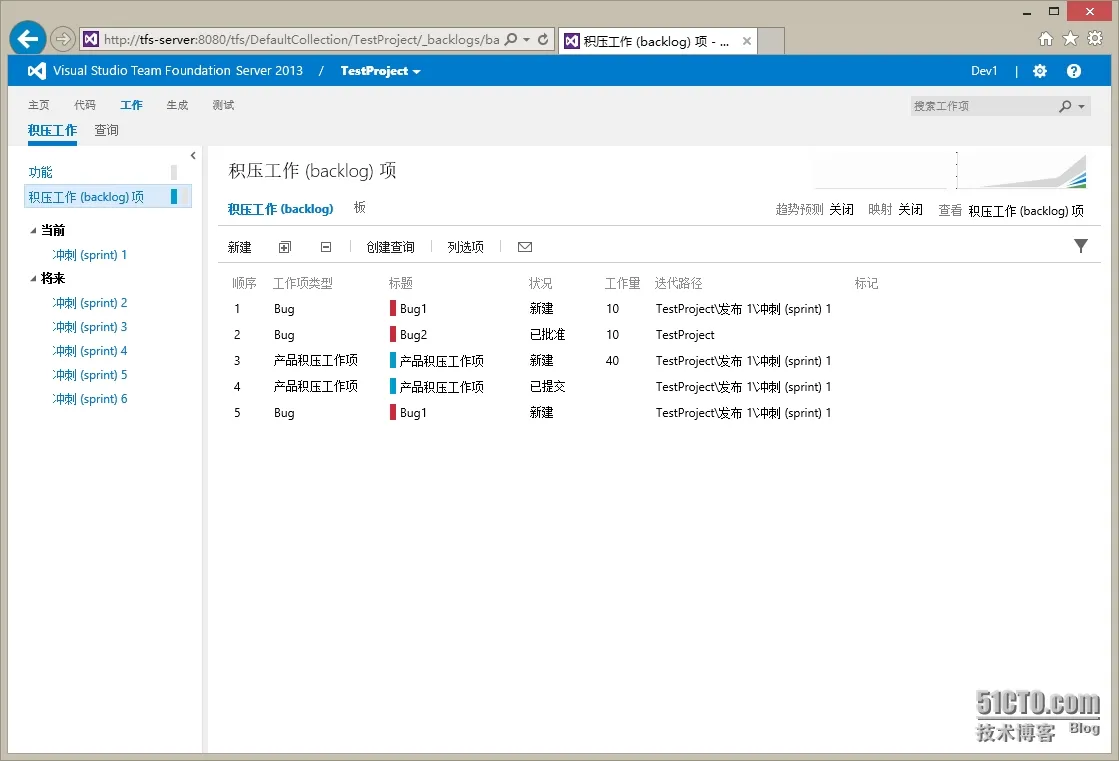Image resolution: width=1119 pixels, height=761 pixels.
Task: Open the browser tools gear icon
Action: (1095, 39)
